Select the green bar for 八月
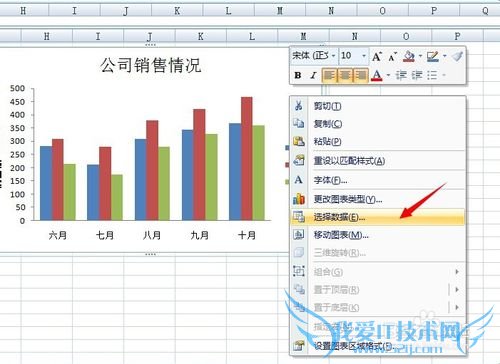This screenshot has height=364, width=500. pos(164,183)
